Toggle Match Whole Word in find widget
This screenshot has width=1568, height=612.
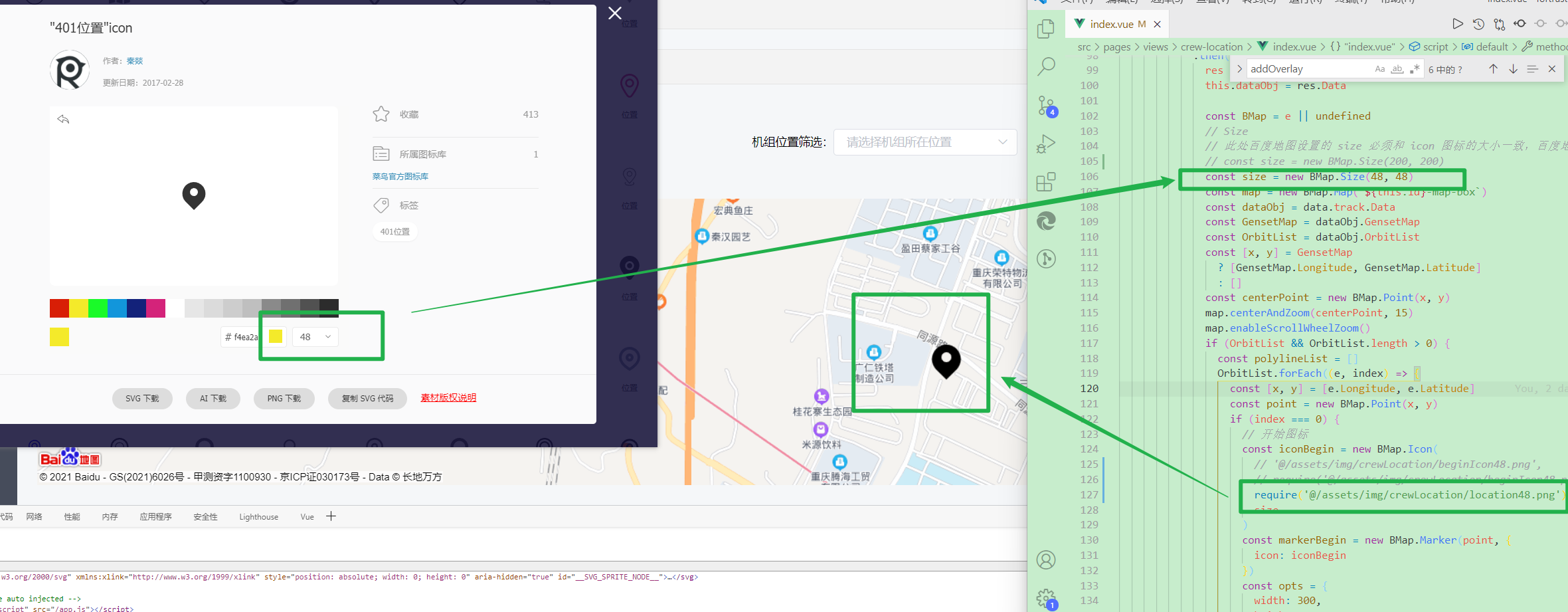click(x=1397, y=69)
